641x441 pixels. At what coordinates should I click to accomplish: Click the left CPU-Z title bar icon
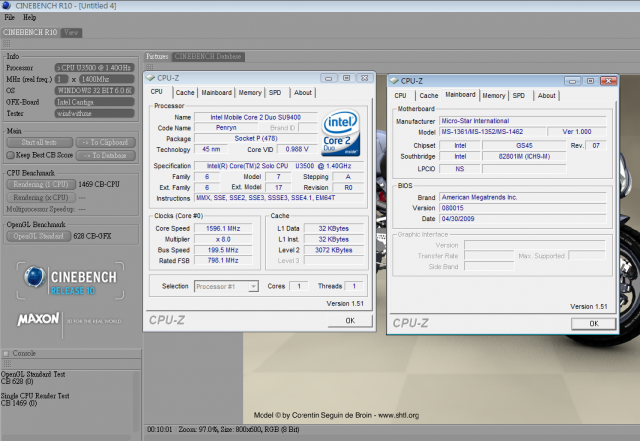pyautogui.click(x=150, y=78)
